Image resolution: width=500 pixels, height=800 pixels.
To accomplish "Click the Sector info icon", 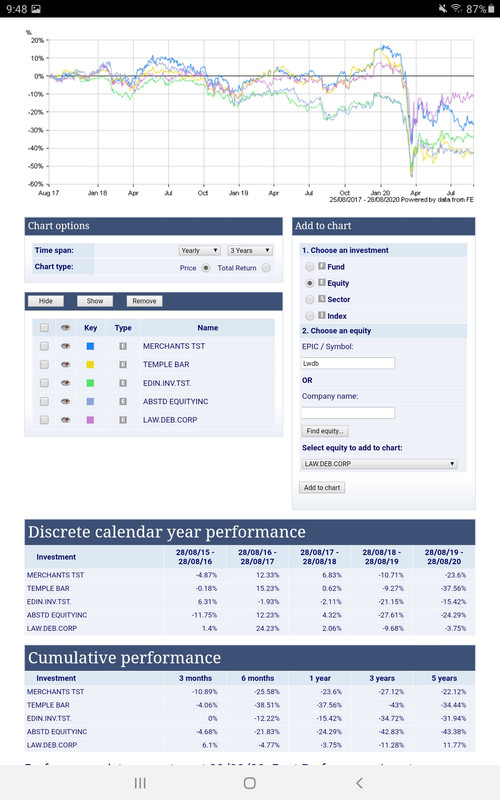I will click(x=322, y=298).
